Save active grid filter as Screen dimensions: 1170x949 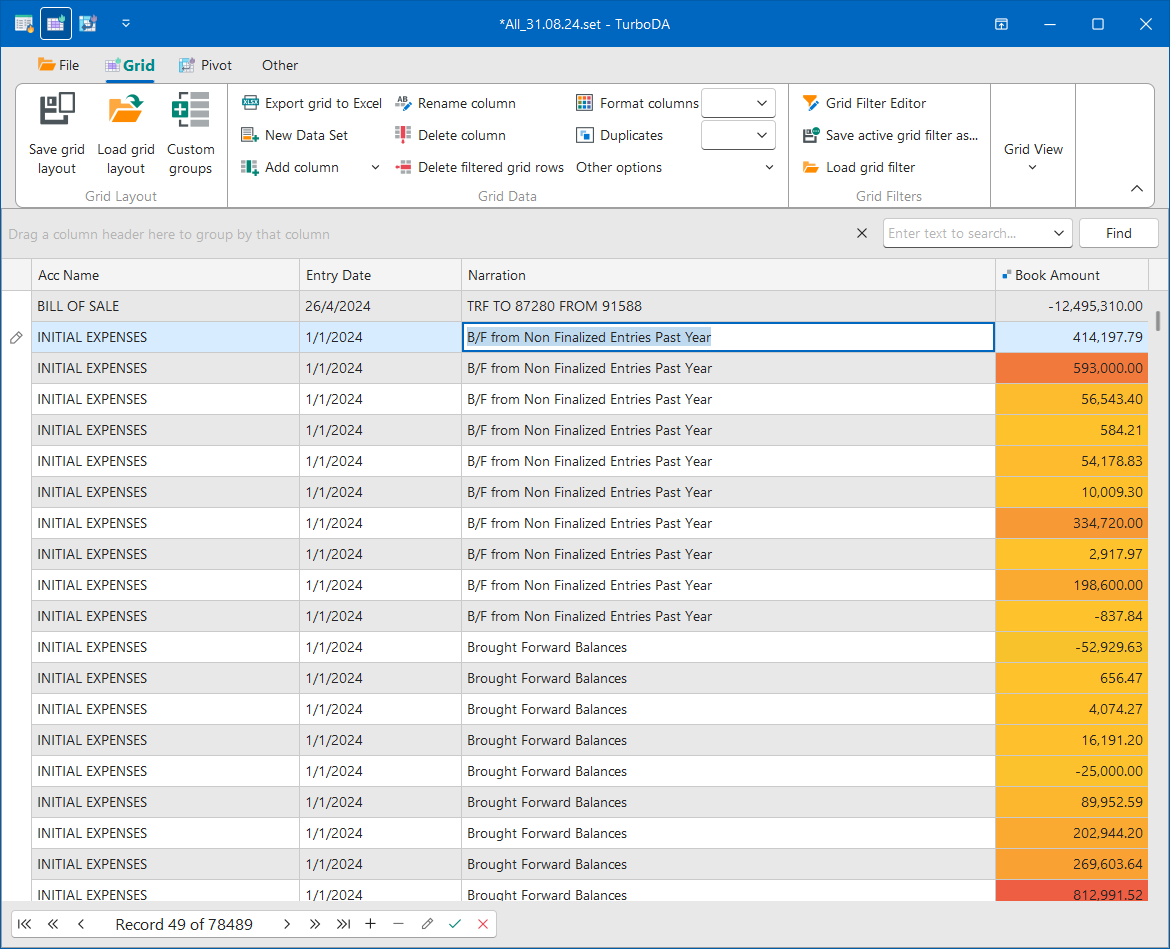tap(890, 135)
